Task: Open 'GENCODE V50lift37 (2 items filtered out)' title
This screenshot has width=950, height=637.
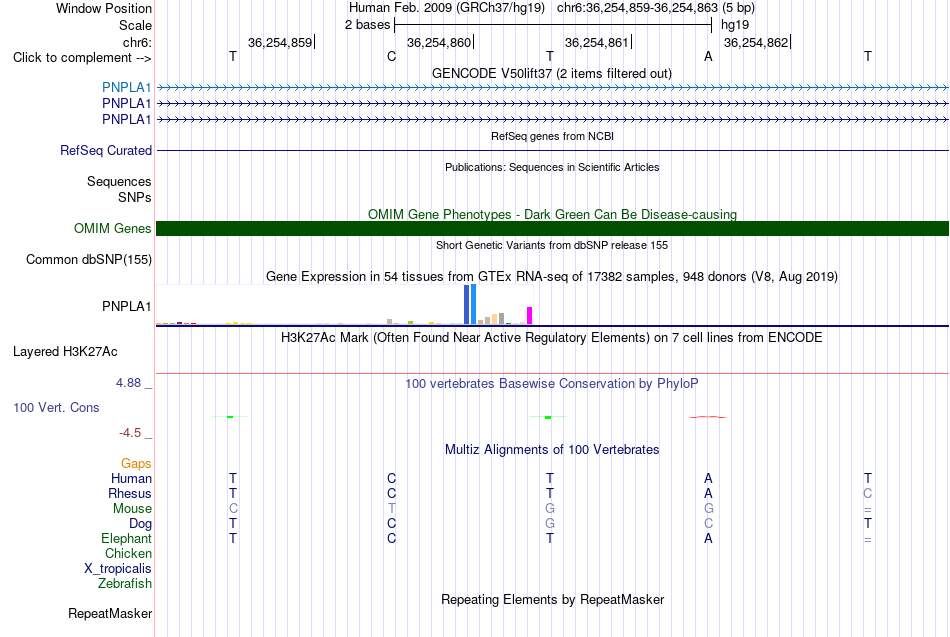Action: 551,73
